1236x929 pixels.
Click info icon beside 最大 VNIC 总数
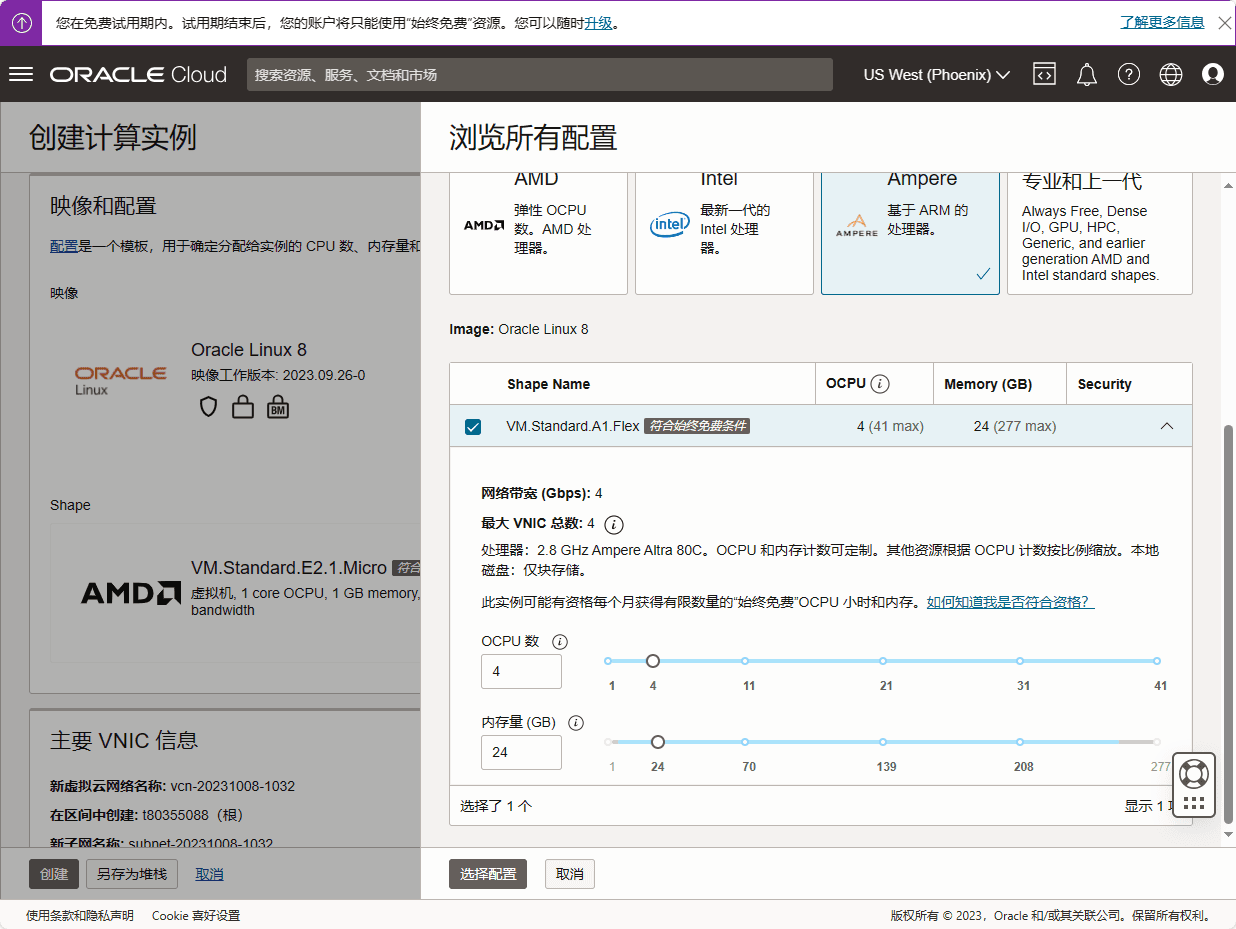coord(614,524)
